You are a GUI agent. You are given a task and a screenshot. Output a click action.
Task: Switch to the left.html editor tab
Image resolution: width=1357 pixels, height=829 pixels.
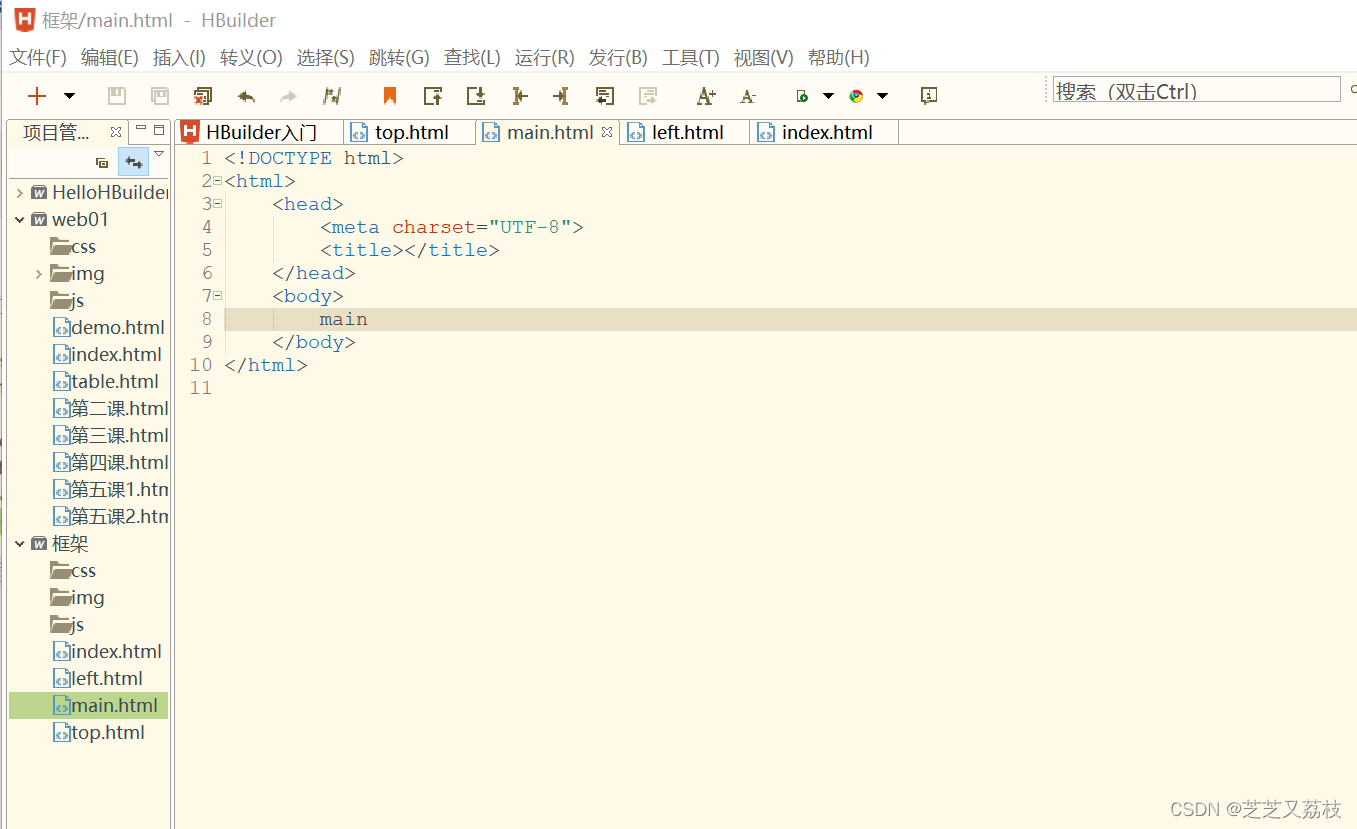tap(686, 132)
